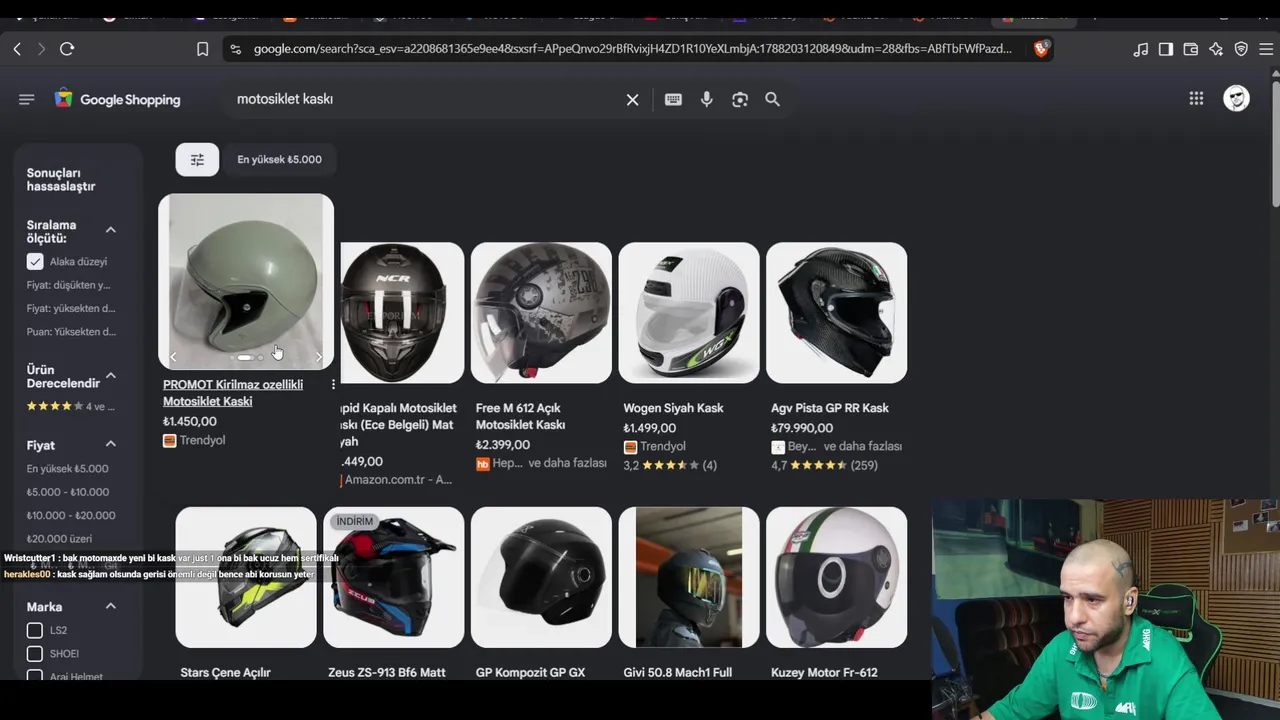
Task: Click the Kuzey Motor Fr-612 helmet thumbnail
Action: coord(837,578)
